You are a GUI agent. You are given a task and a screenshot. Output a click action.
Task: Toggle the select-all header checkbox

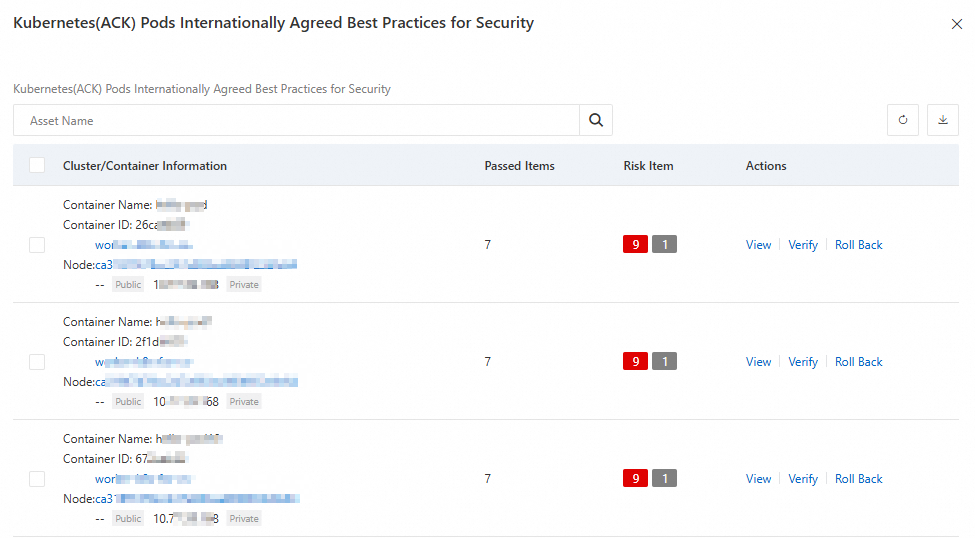(x=37, y=166)
